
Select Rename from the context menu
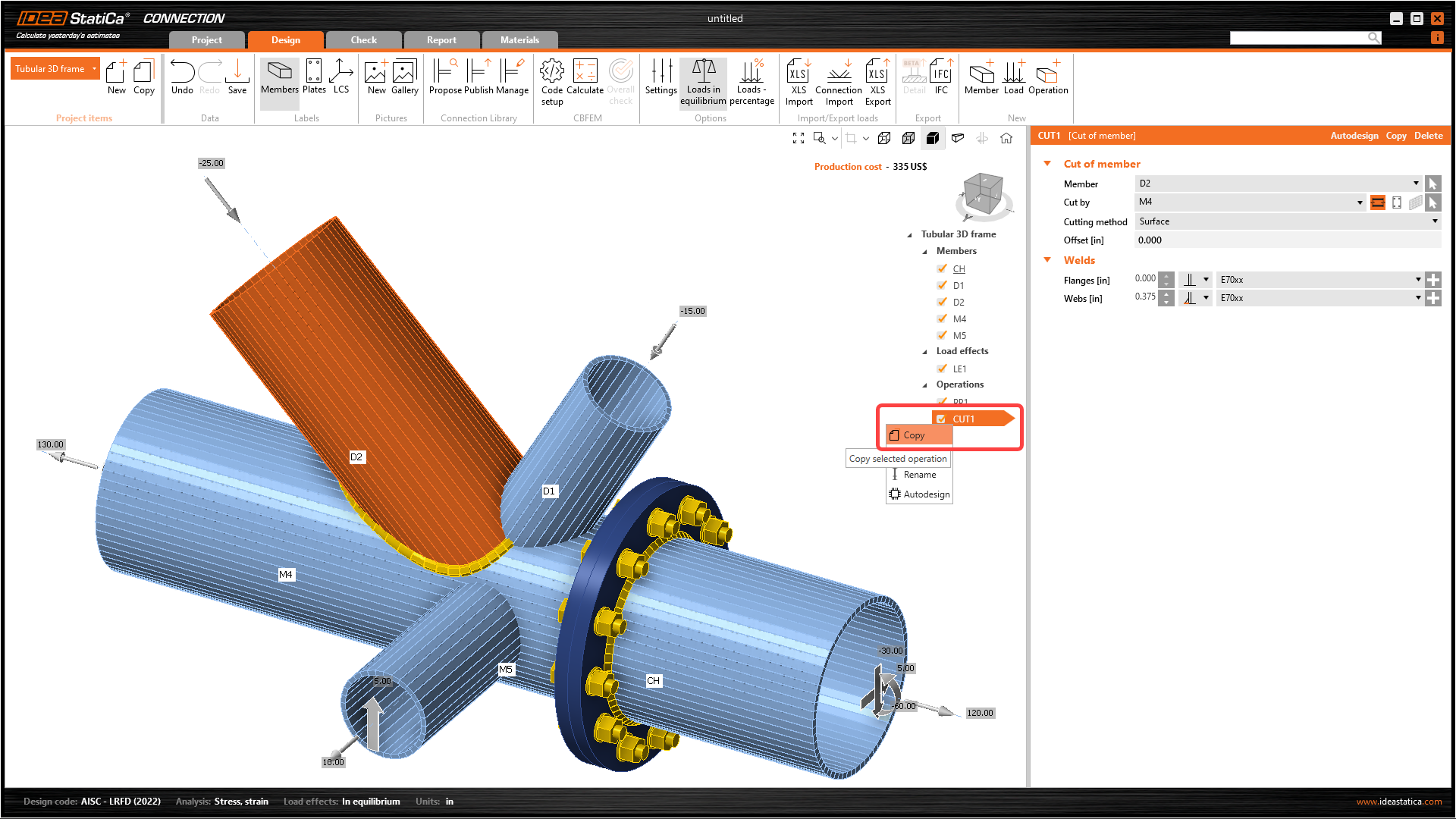pyautogui.click(x=919, y=475)
